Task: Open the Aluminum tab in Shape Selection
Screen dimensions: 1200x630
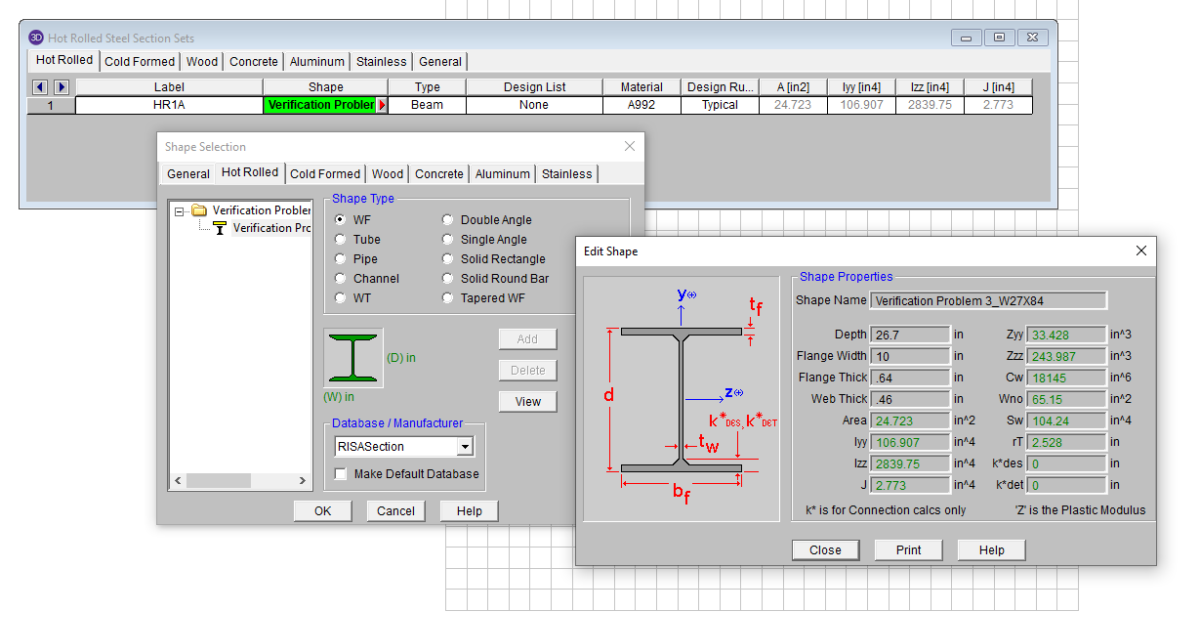Action: tap(502, 174)
